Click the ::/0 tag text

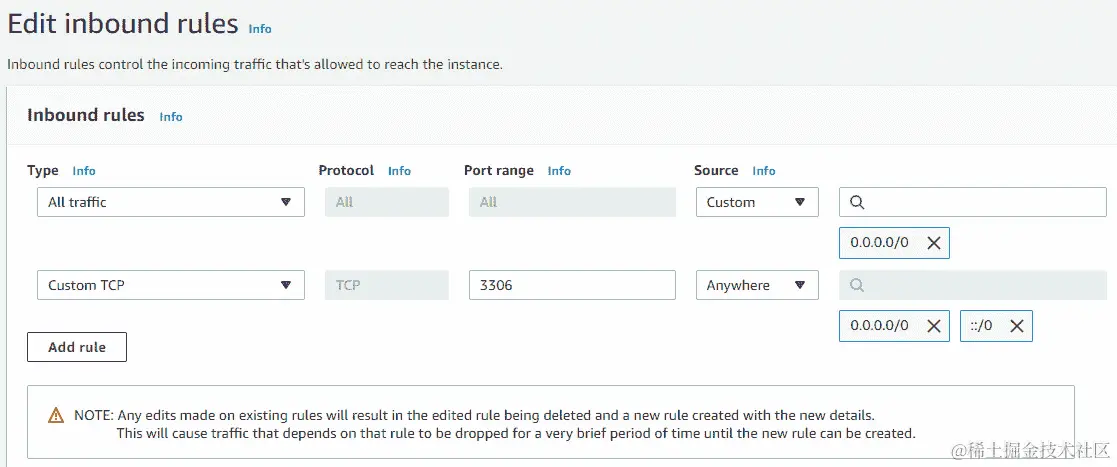(982, 326)
